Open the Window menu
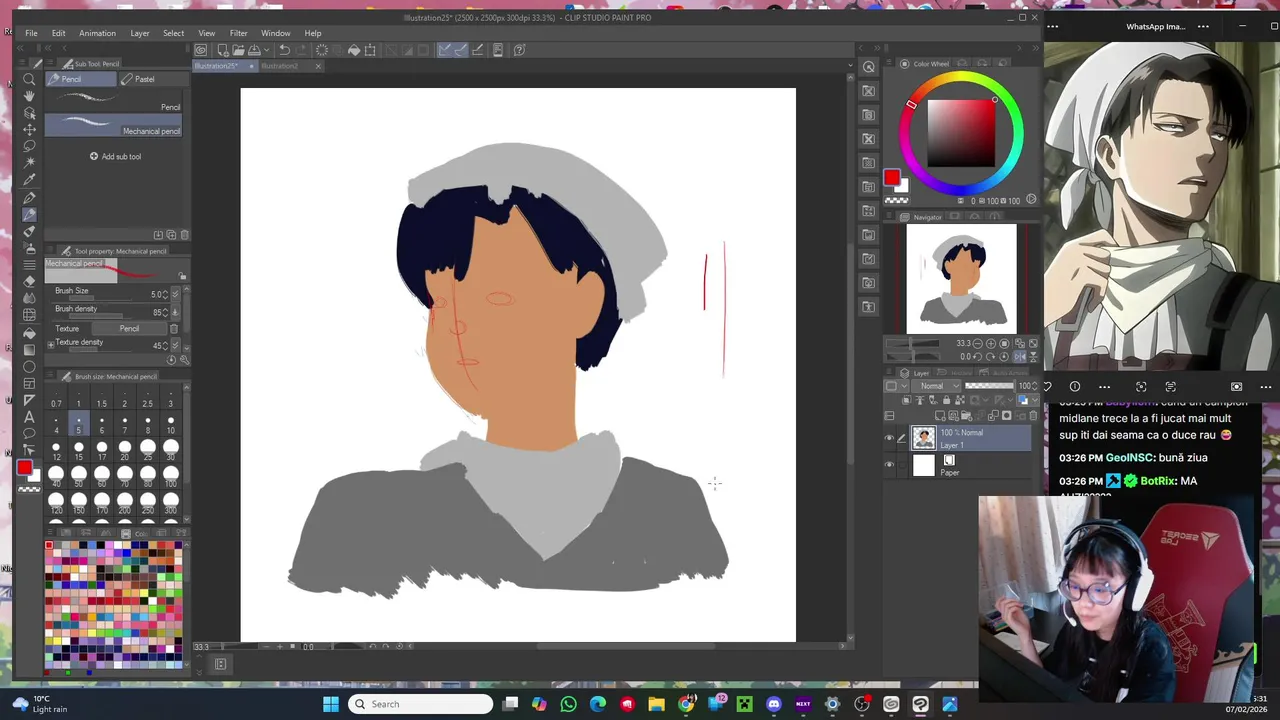 (x=276, y=33)
